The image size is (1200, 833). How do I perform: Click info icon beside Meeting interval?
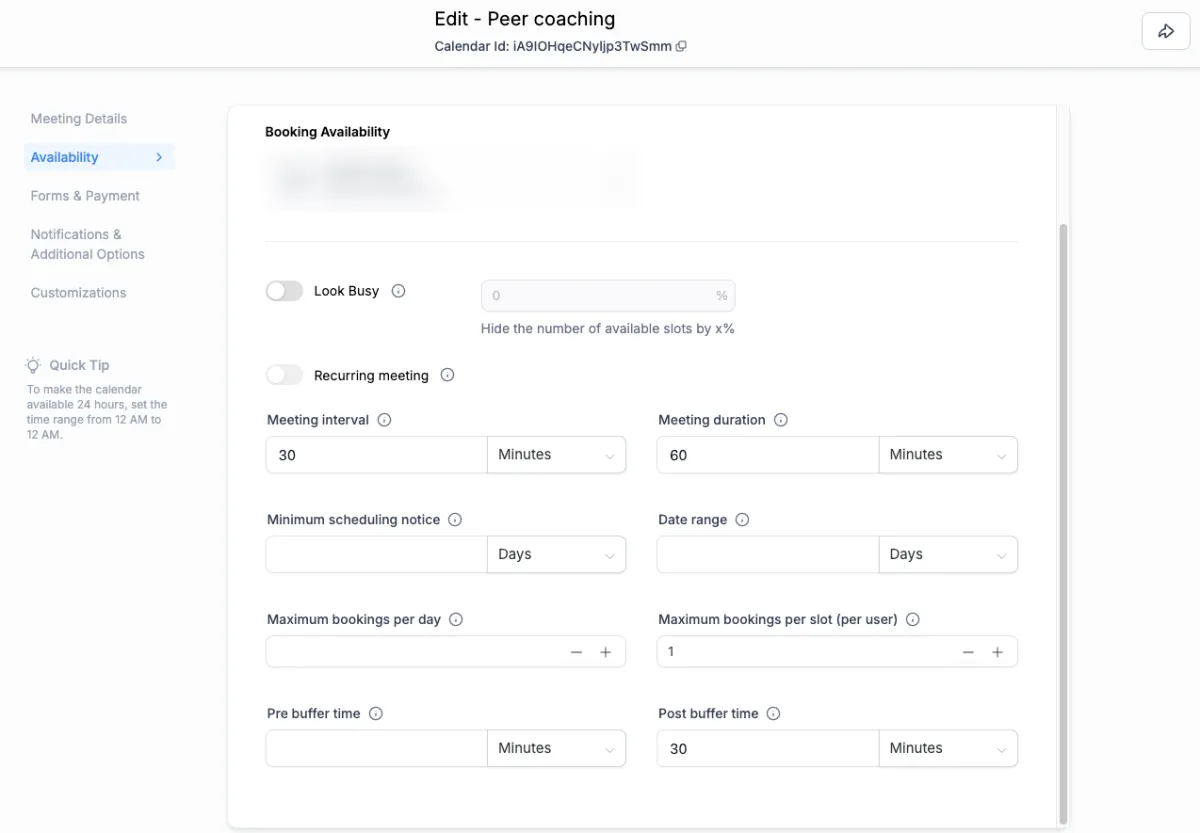[384, 420]
